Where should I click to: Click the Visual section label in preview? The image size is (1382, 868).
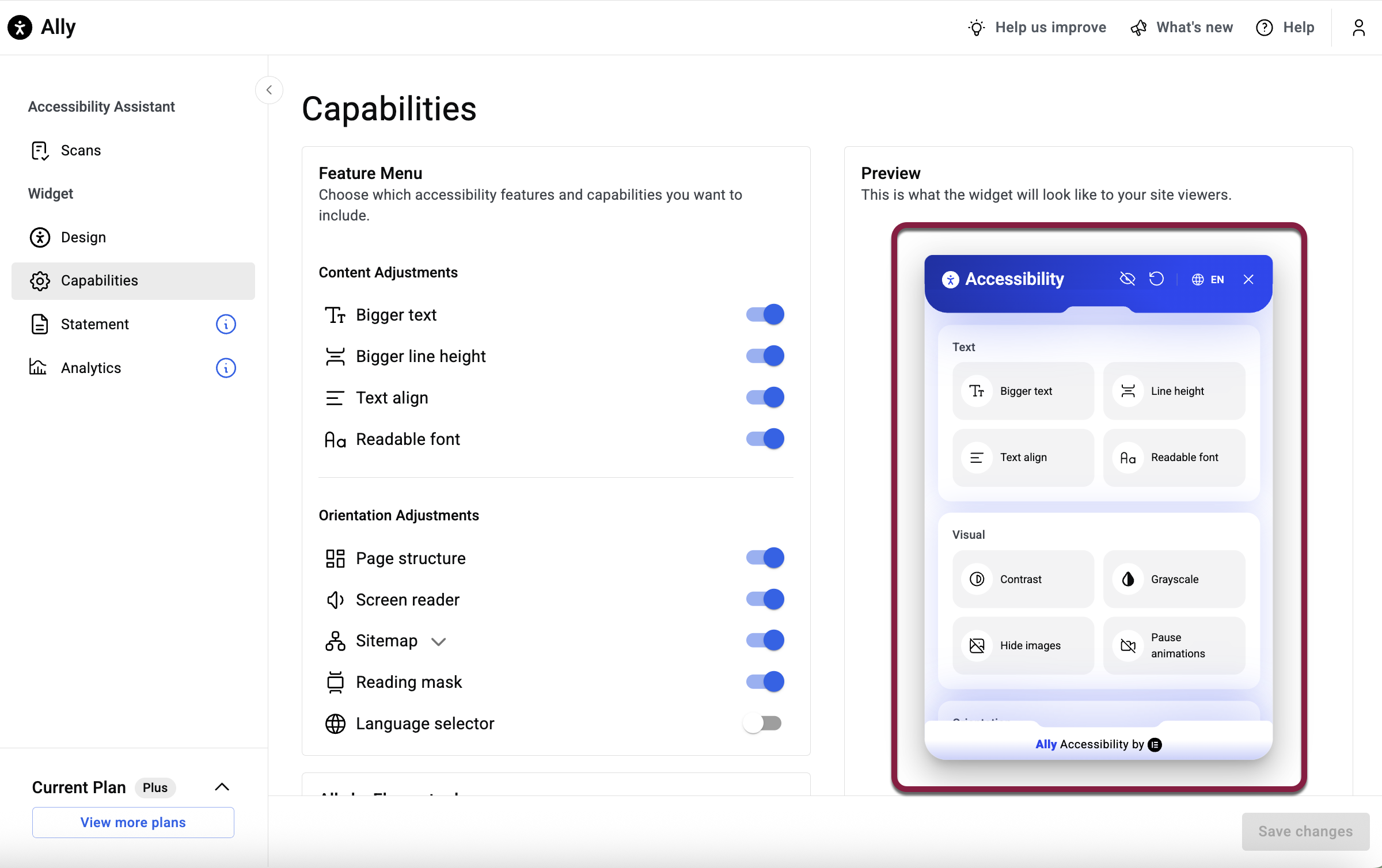pyautogui.click(x=969, y=535)
